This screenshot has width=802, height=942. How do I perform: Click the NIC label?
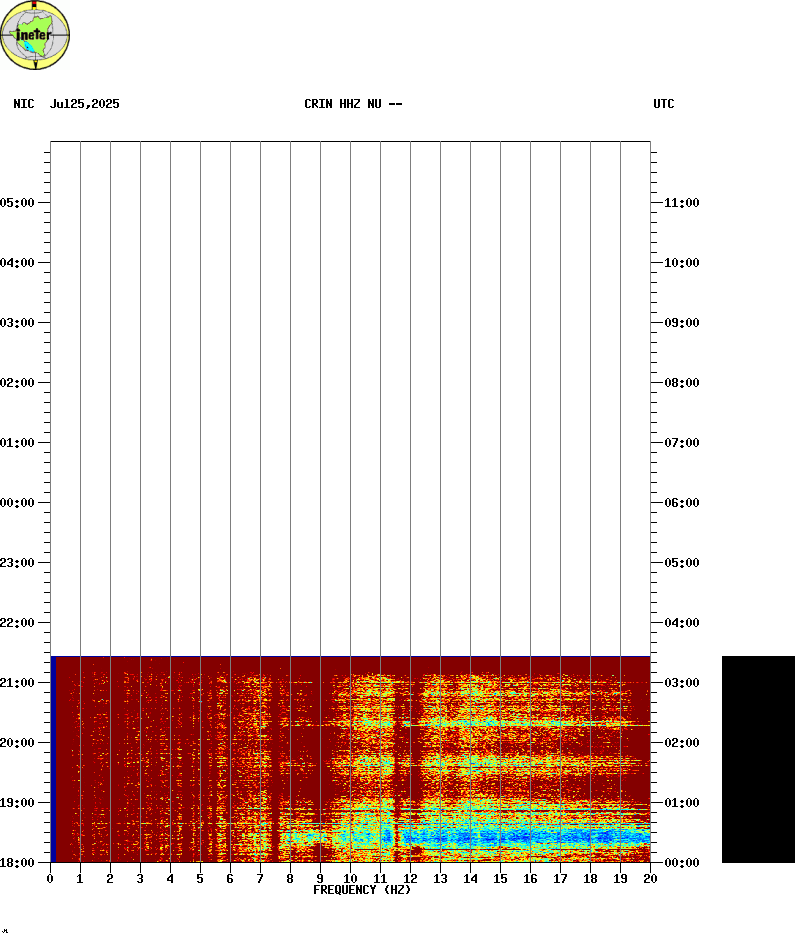24,104
